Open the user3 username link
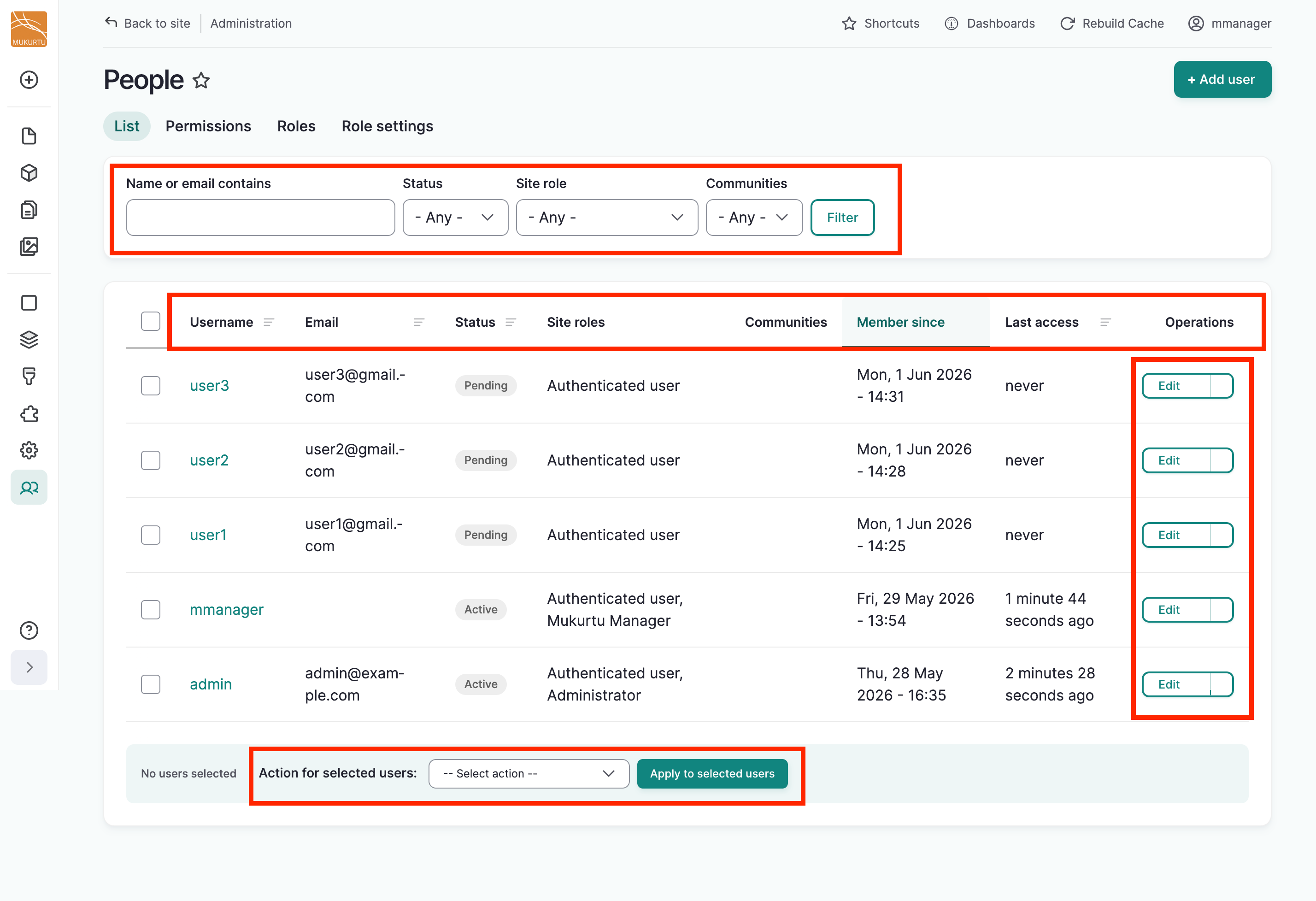Image resolution: width=1316 pixels, height=901 pixels. [209, 386]
